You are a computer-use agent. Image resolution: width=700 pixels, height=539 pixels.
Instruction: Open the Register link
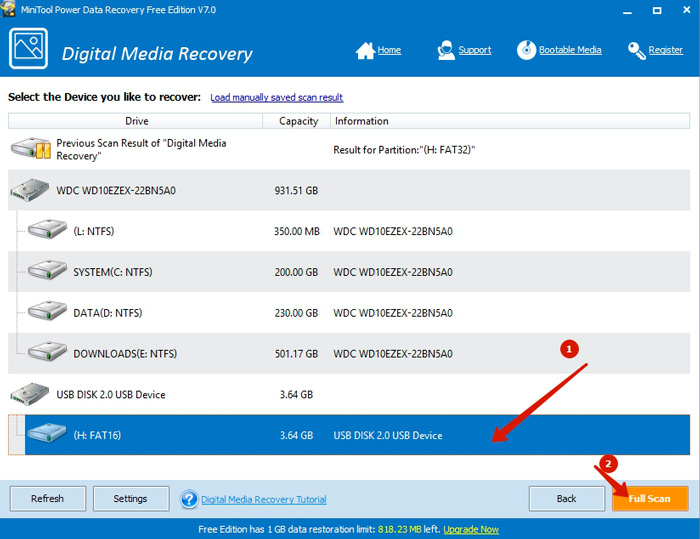coord(666,50)
